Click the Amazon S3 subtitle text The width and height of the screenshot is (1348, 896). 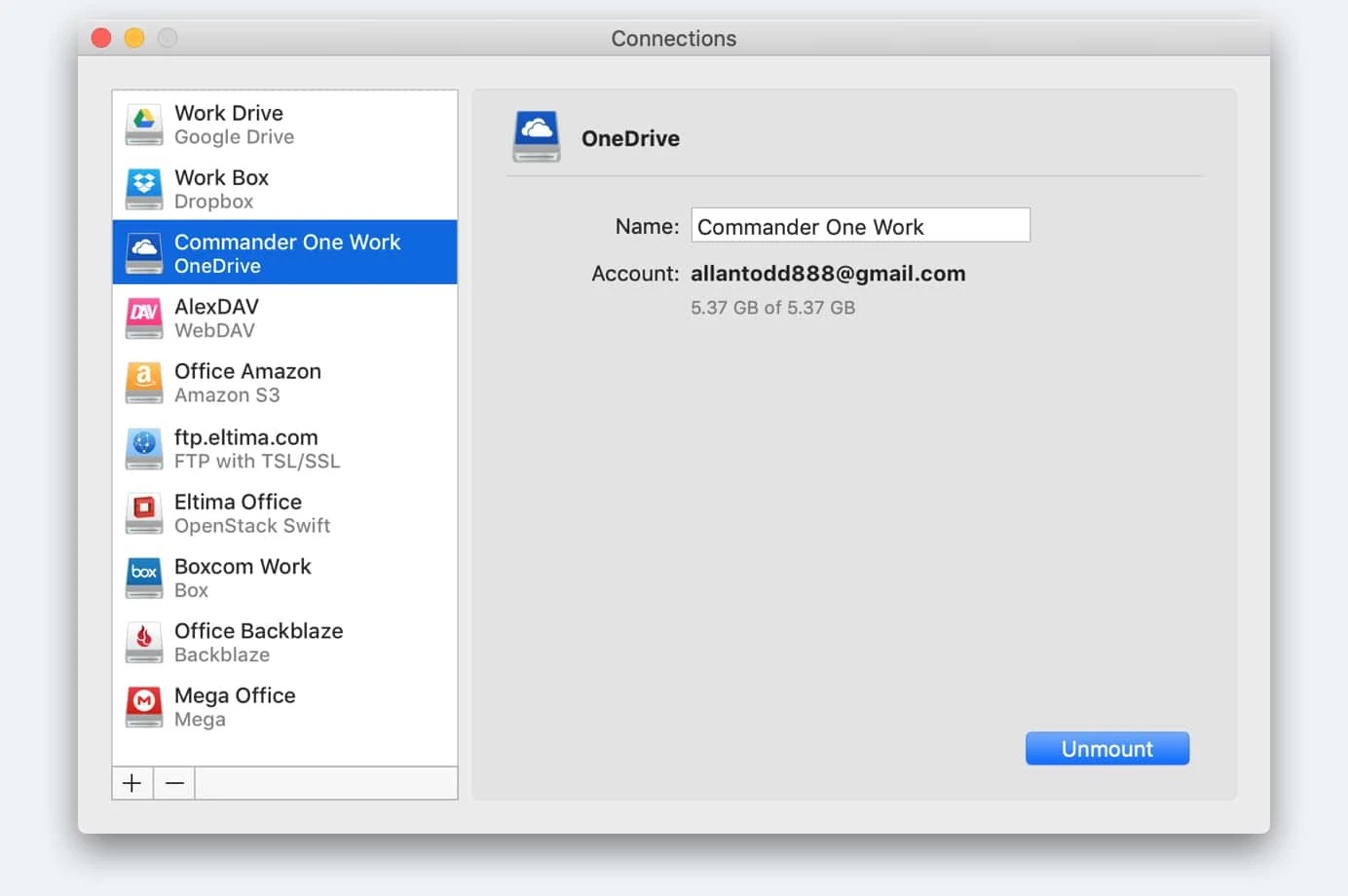pyautogui.click(x=227, y=394)
